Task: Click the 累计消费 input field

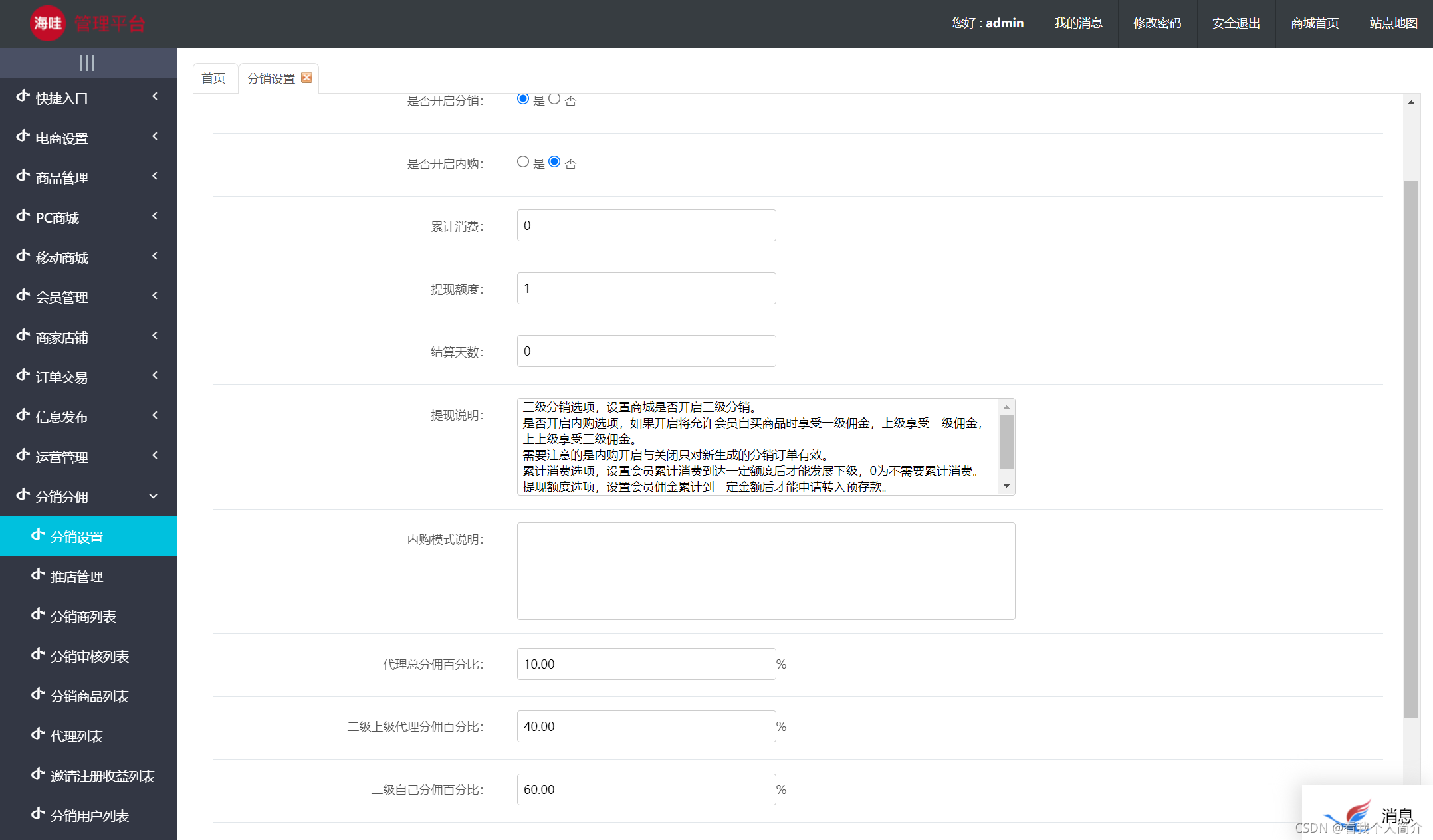Action: tap(645, 225)
